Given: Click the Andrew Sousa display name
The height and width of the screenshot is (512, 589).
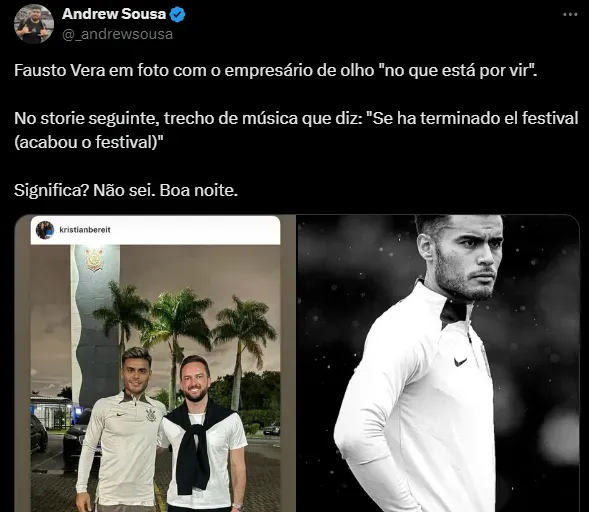Looking at the screenshot, I should click(x=114, y=14).
